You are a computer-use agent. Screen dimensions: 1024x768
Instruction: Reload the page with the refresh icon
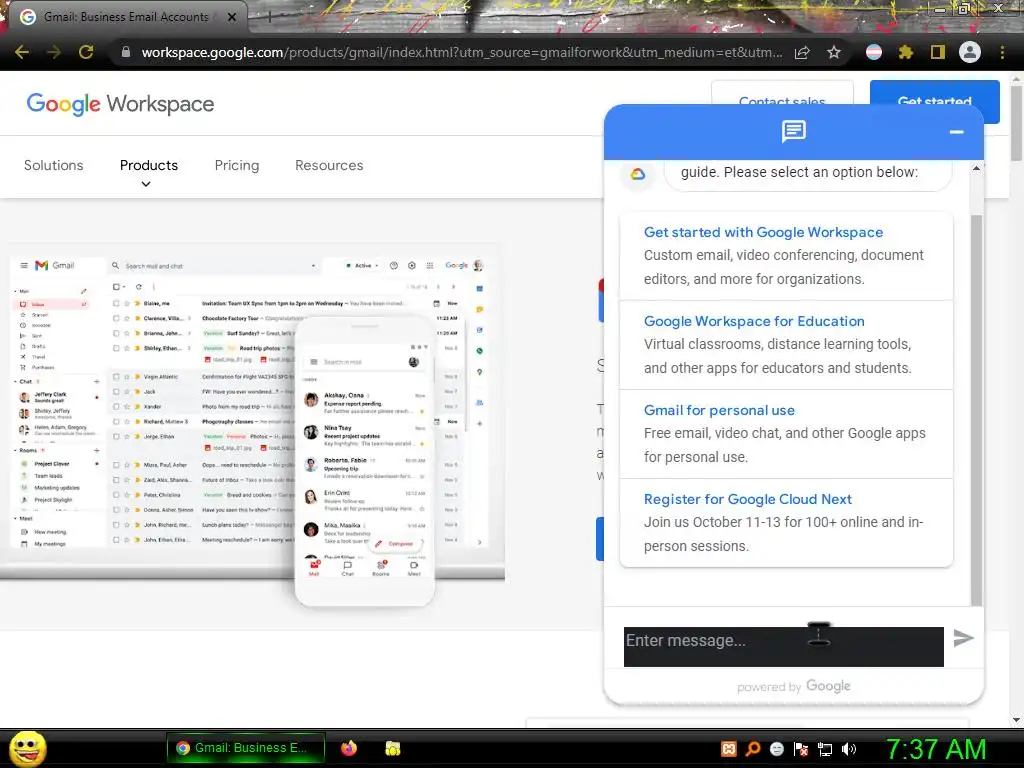click(86, 52)
